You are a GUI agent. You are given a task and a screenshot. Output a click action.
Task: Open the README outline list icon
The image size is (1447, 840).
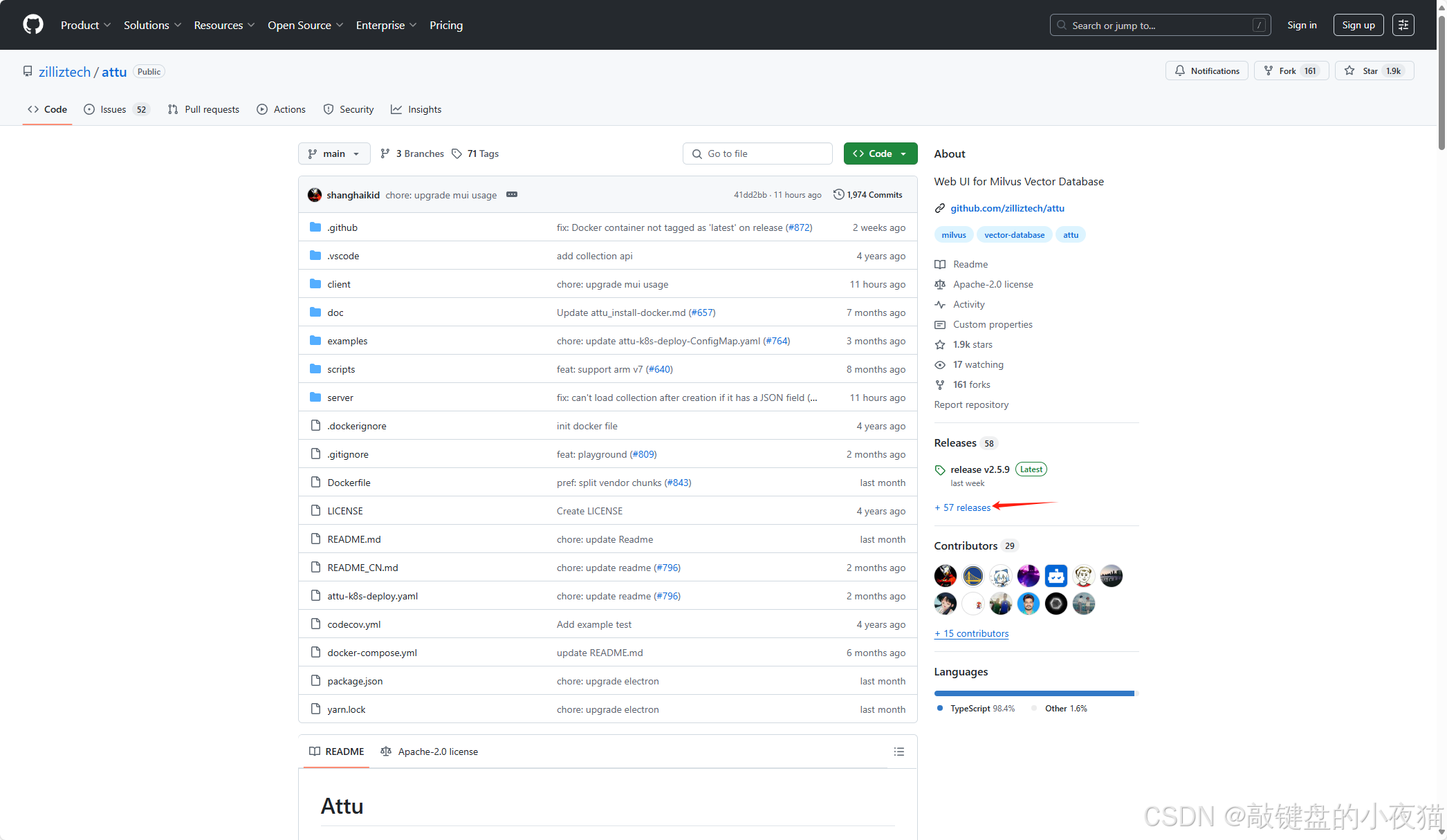(x=898, y=752)
